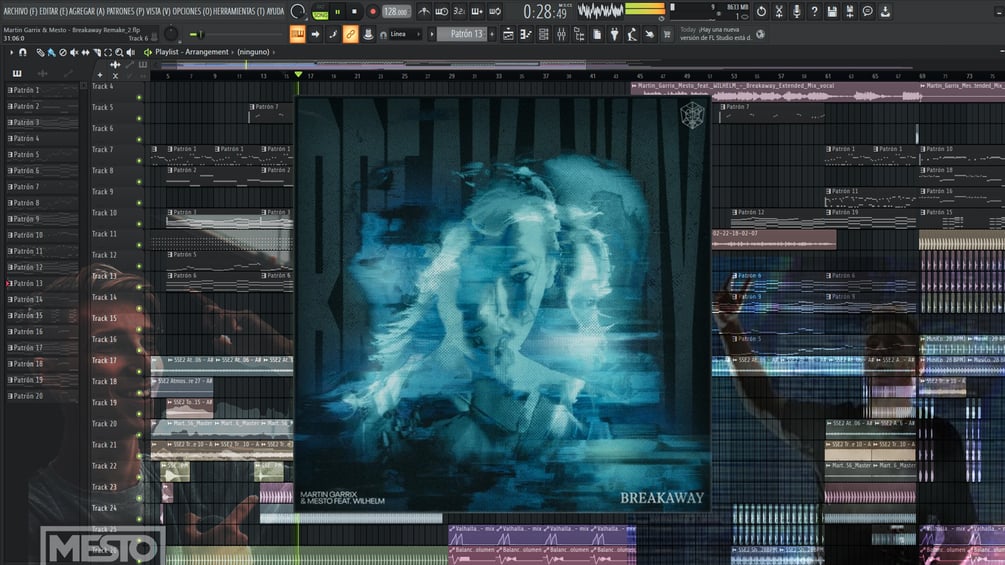Click the oscilloscope waveform display
This screenshot has width=1005, height=565.
600,11
